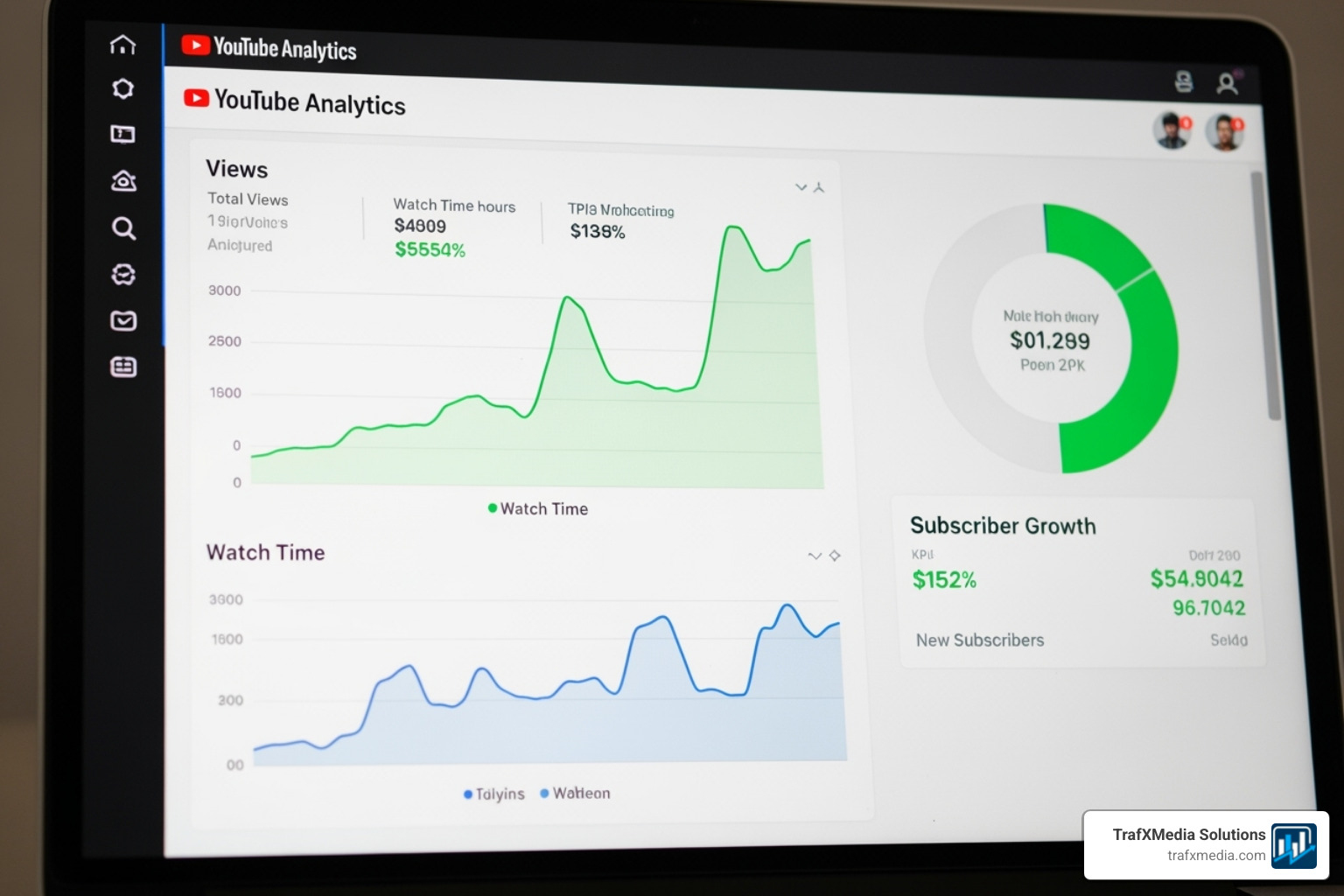Open the TrafXMedia Solutions badge link
The width and height of the screenshot is (1344, 896).
click(1206, 844)
